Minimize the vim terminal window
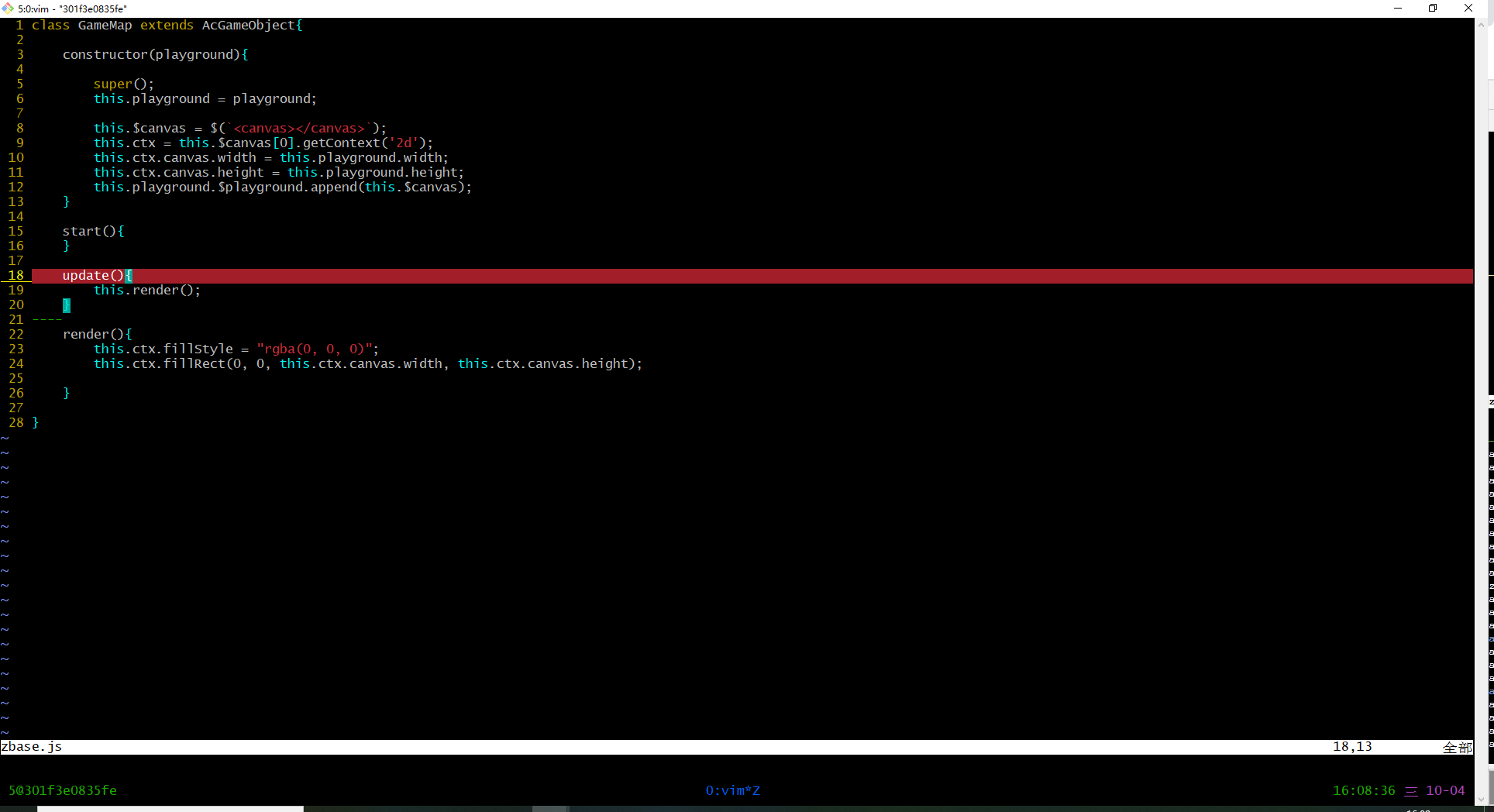 point(1398,9)
